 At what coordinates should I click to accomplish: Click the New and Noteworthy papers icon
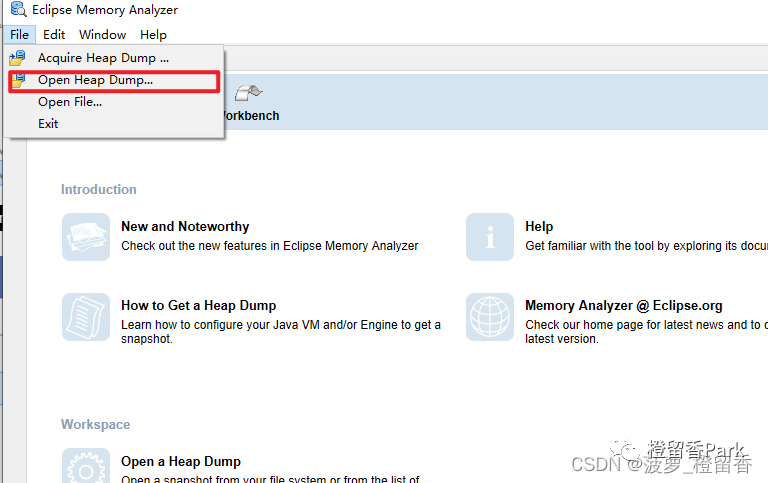coord(86,237)
